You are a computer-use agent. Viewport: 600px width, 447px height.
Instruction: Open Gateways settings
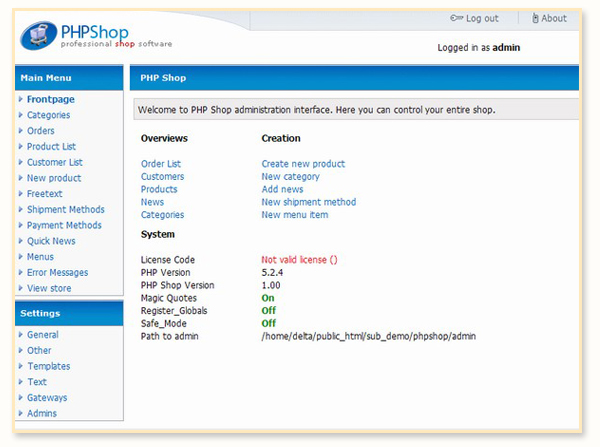coord(47,398)
